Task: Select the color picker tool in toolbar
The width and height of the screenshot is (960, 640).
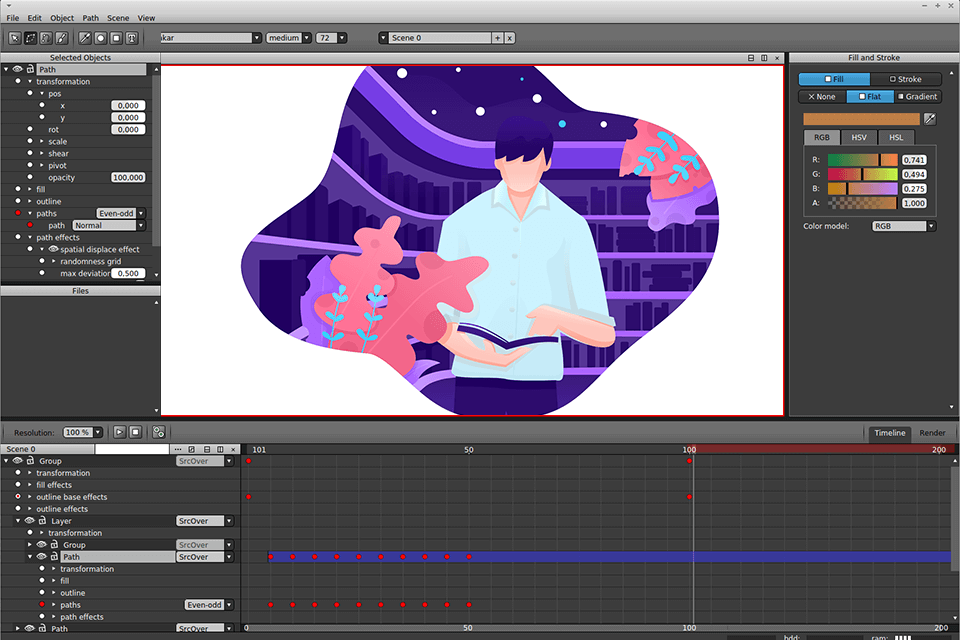Action: (x=85, y=38)
